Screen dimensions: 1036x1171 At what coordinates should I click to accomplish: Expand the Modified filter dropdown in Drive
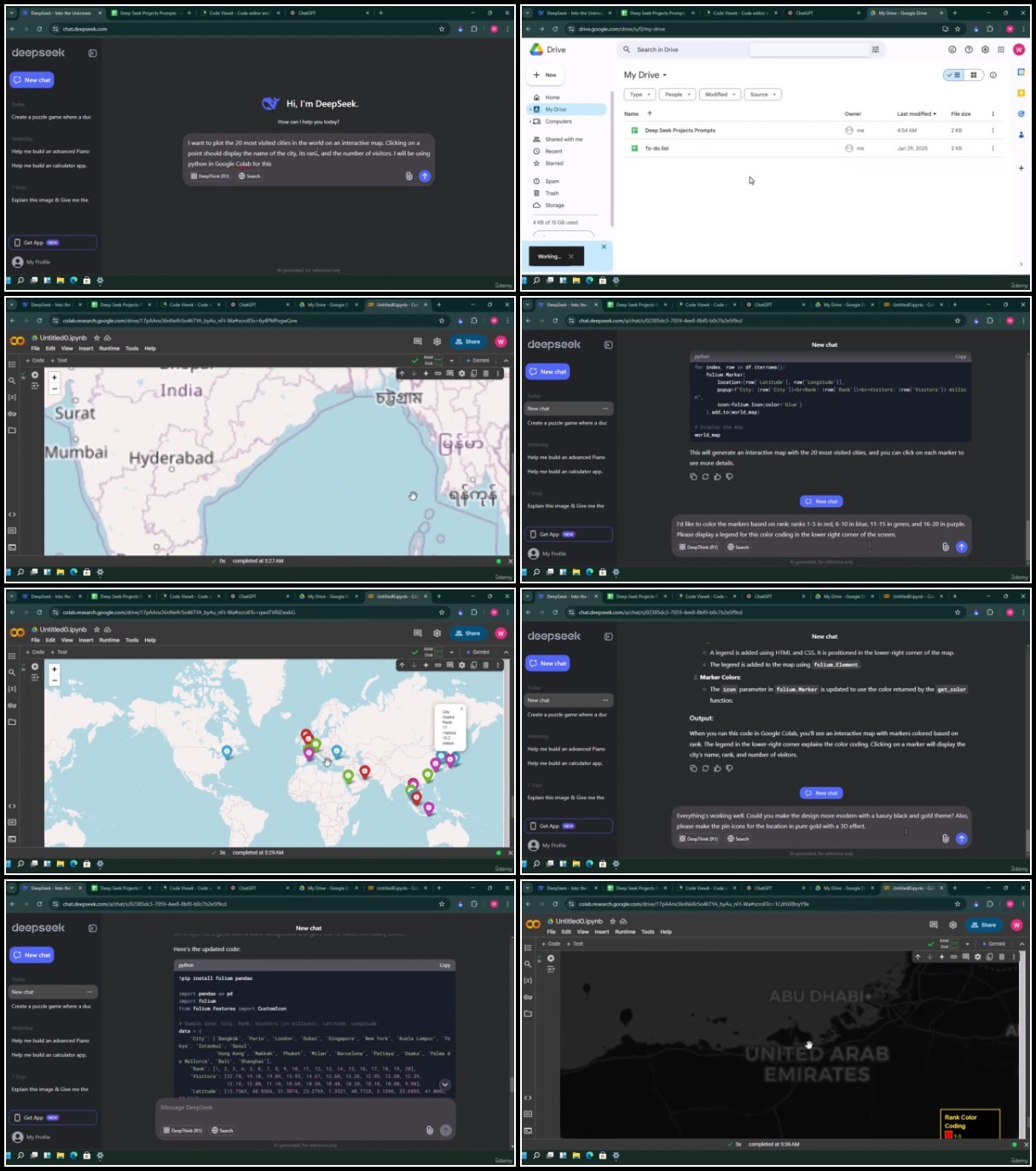720,95
